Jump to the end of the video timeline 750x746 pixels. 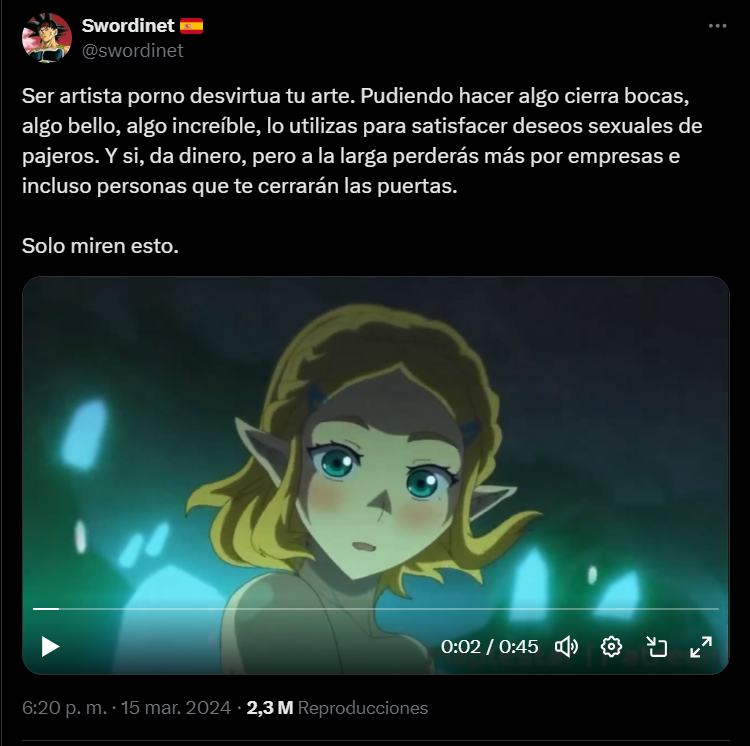(x=717, y=609)
